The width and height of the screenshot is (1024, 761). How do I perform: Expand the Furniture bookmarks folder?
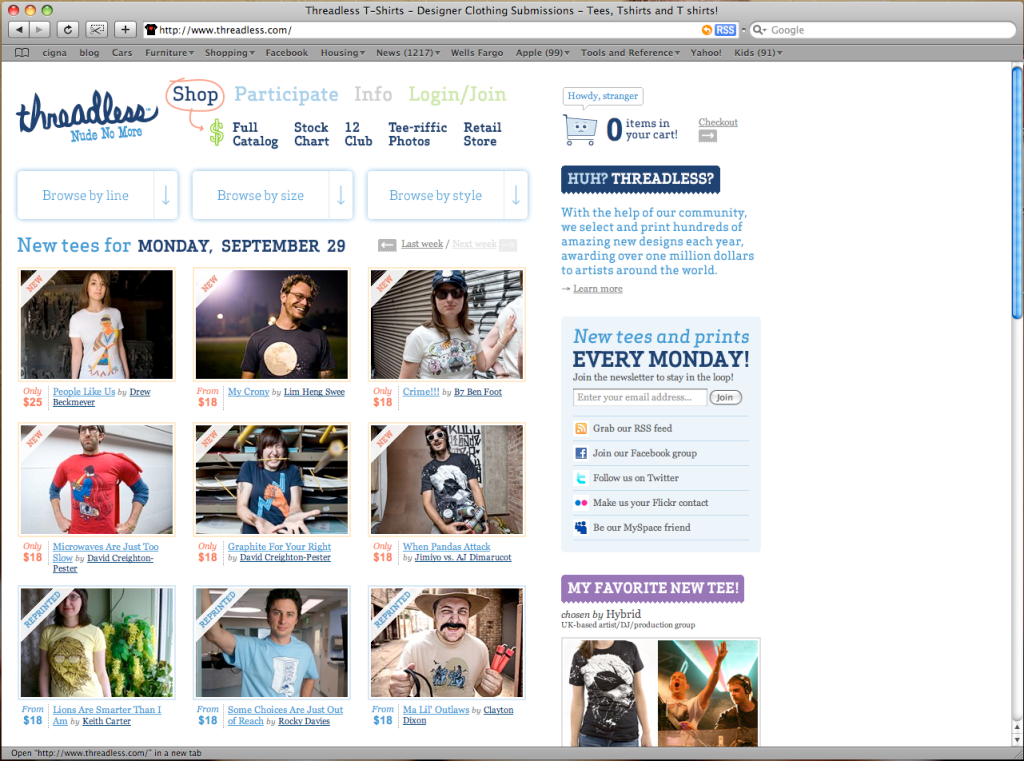169,52
